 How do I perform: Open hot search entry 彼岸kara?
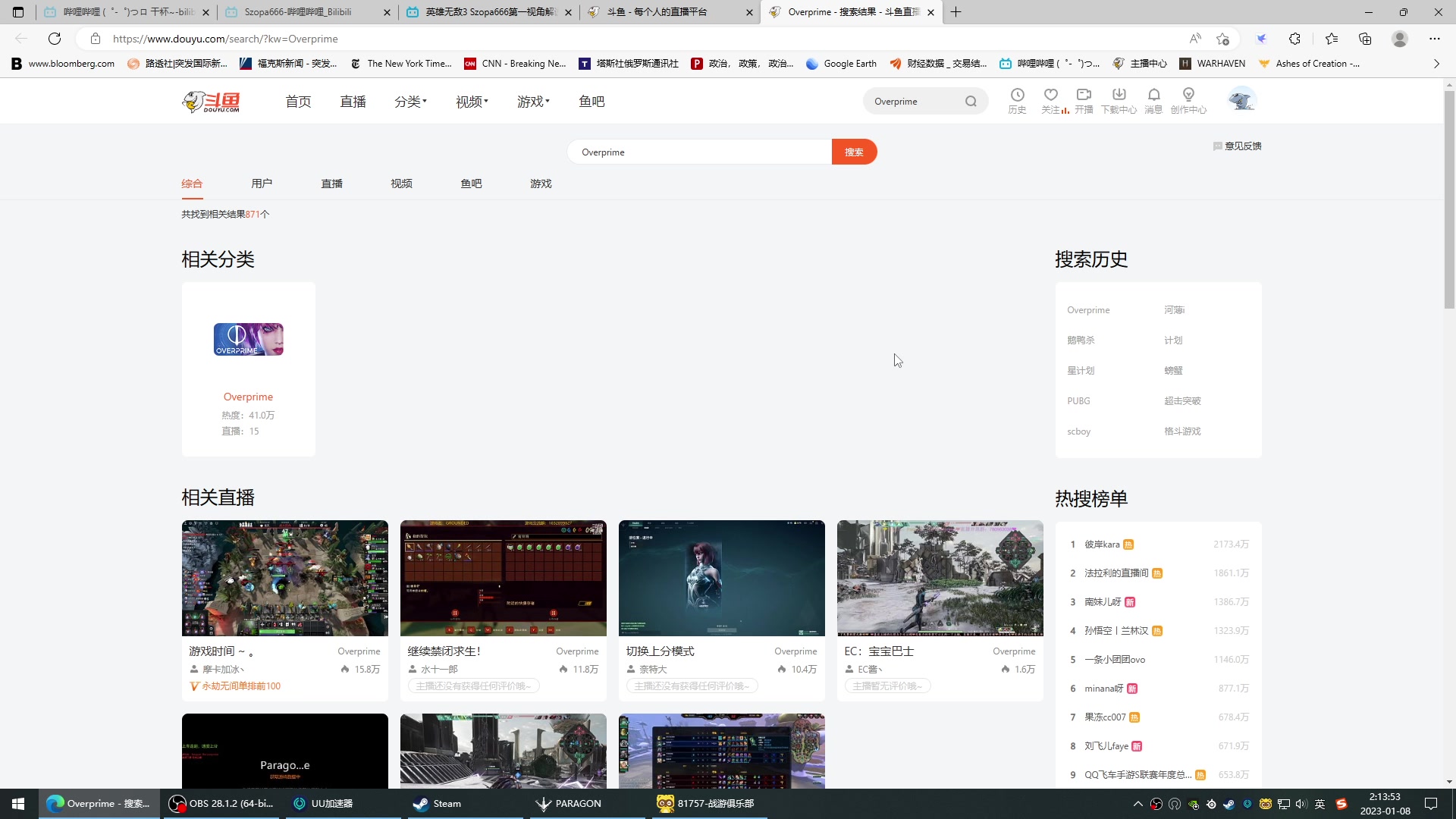tap(1102, 544)
